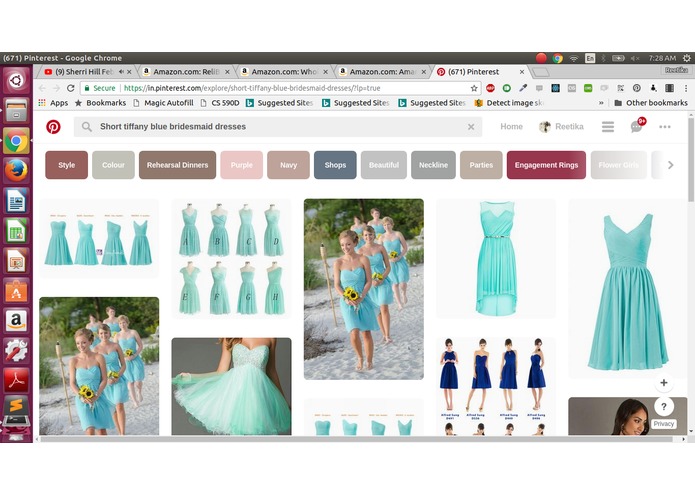Bookmark page with star icon in address bar
This screenshot has width=695, height=494.
474,88
